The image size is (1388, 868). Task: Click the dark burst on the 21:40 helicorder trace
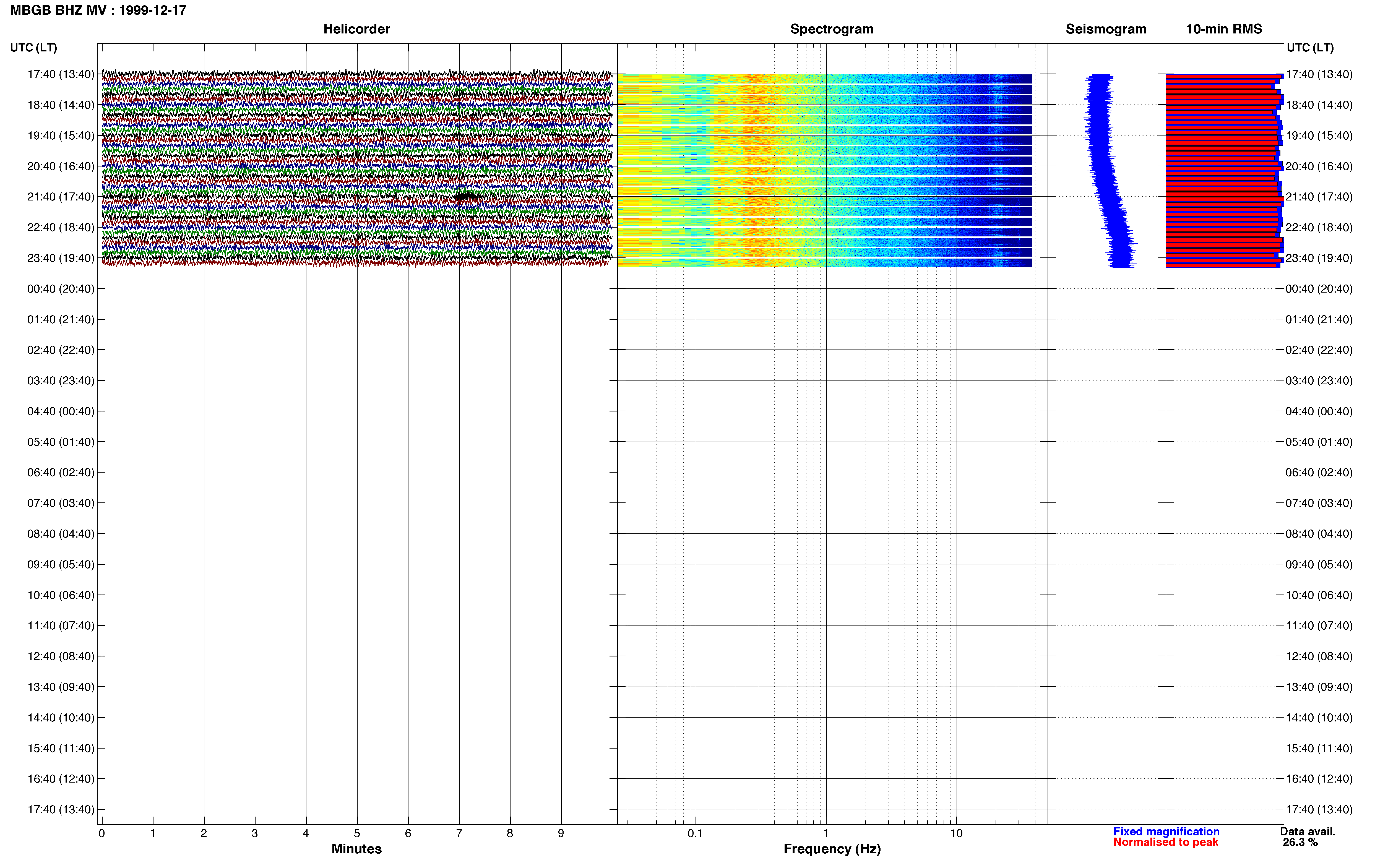click(466, 196)
